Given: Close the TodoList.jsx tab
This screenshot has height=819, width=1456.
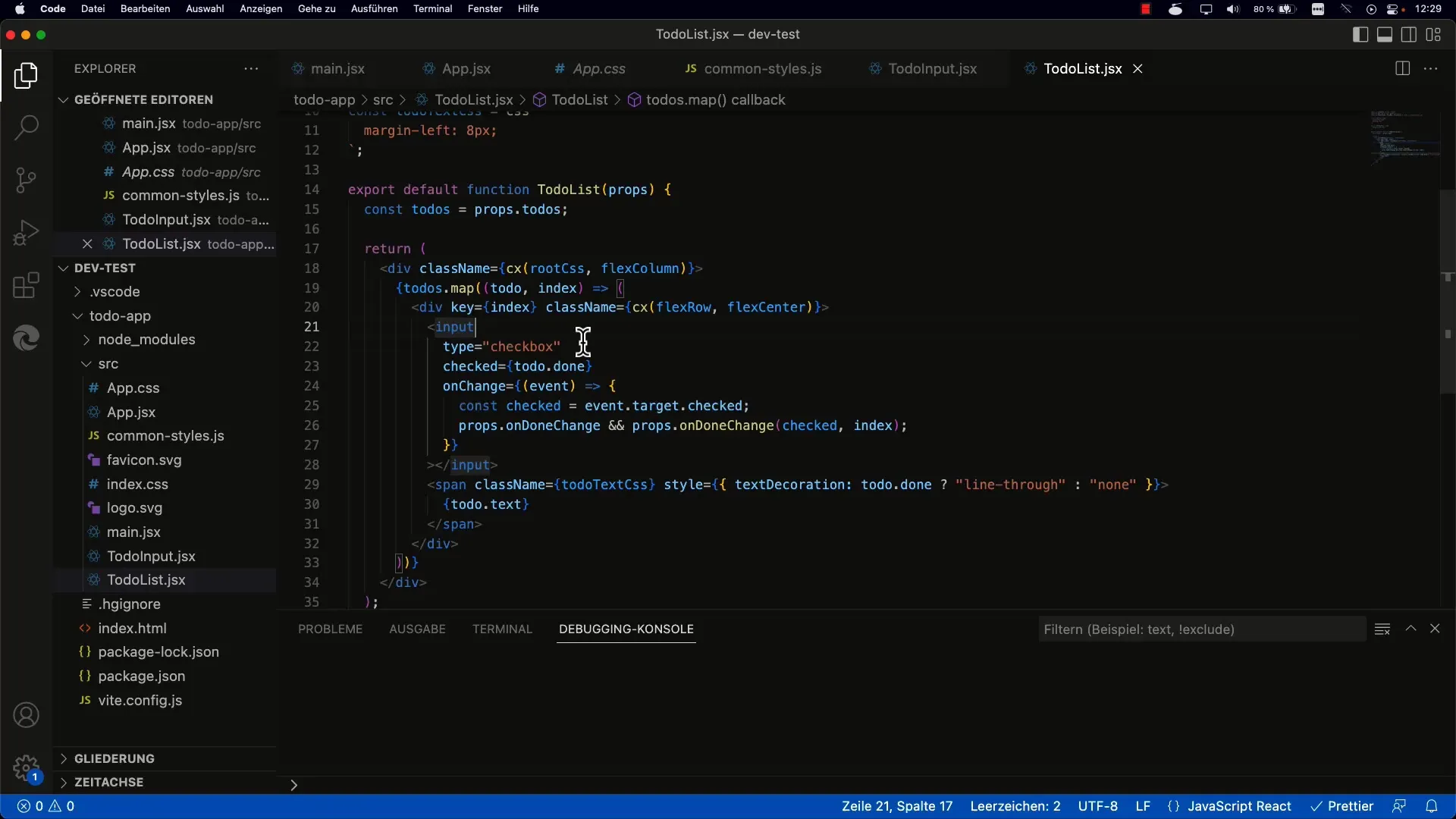Looking at the screenshot, I should coord(1137,68).
